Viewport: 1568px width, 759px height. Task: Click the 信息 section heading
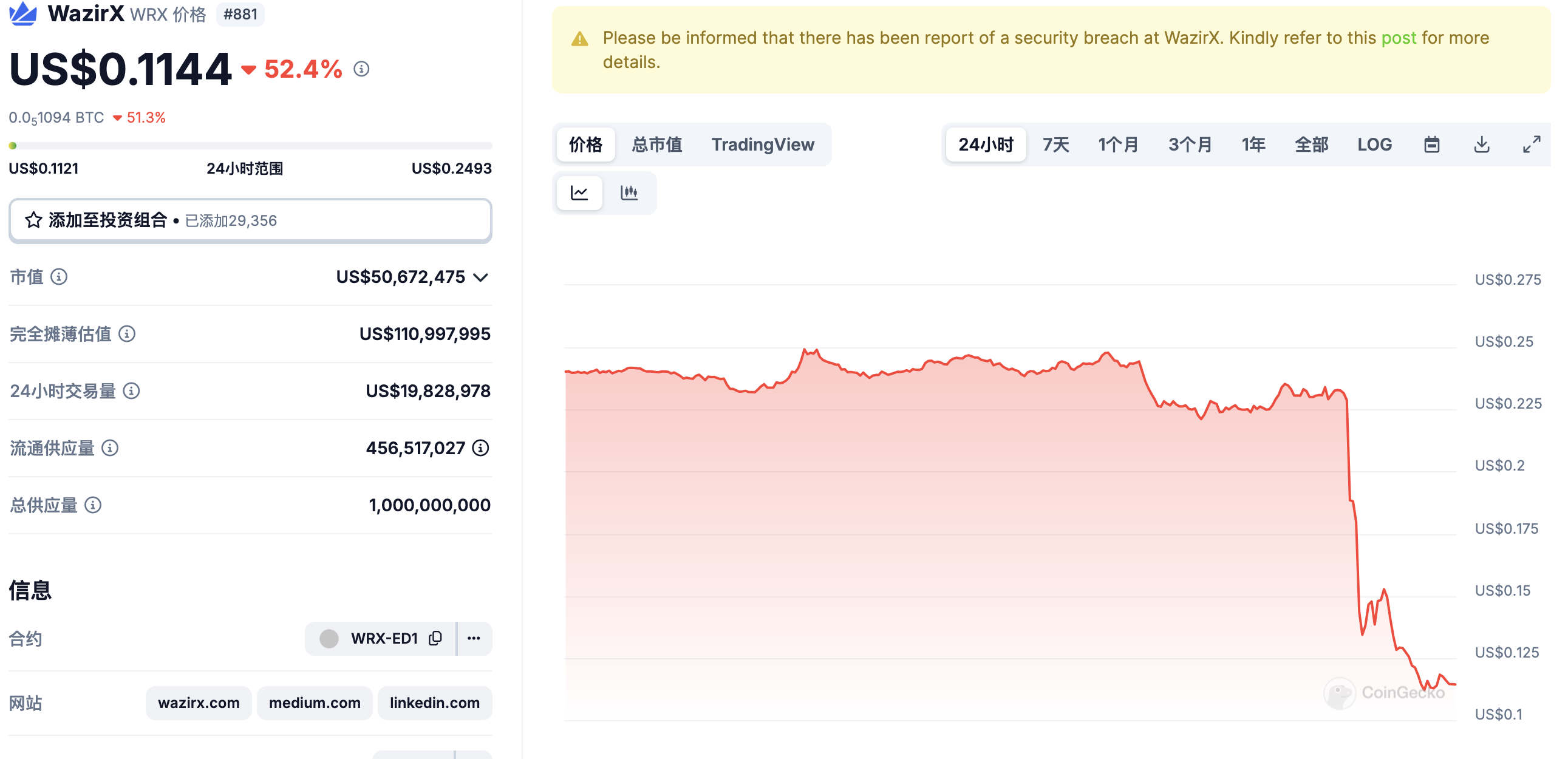30,590
